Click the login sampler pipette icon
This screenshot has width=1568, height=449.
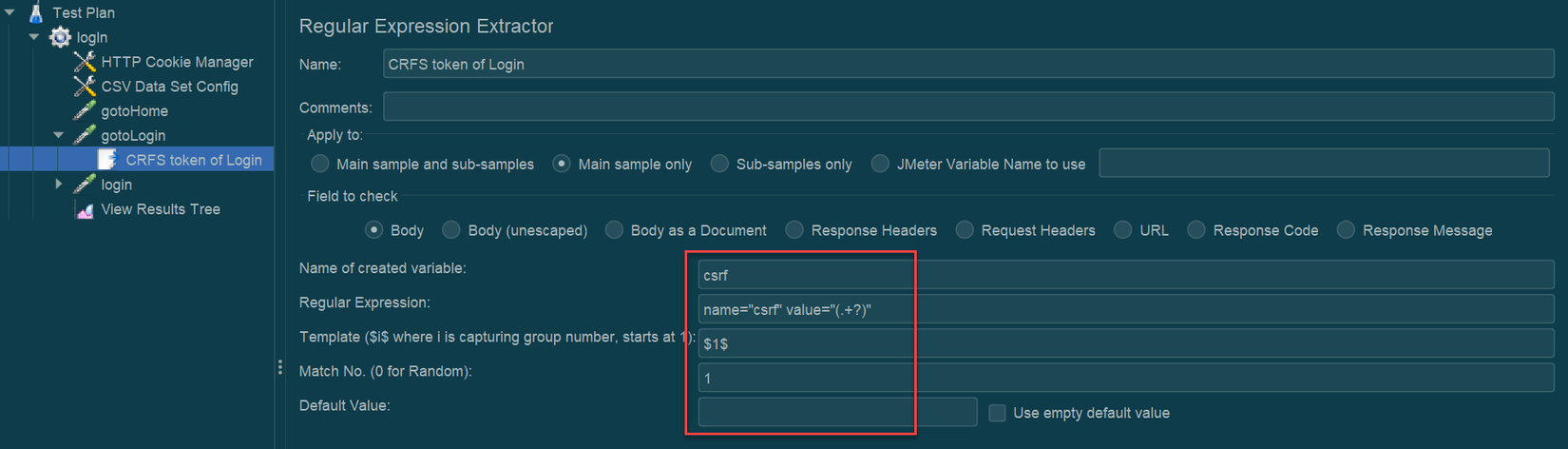tap(85, 185)
